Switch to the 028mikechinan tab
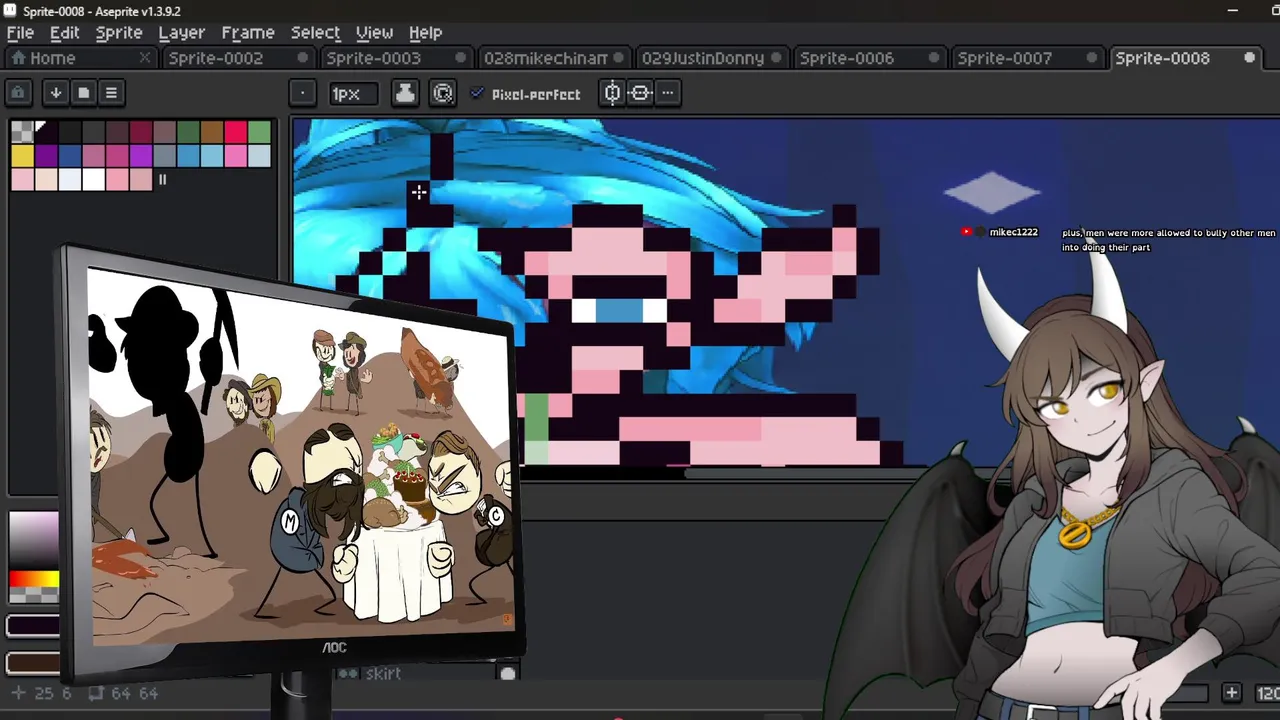The image size is (1280, 720). coord(553,58)
